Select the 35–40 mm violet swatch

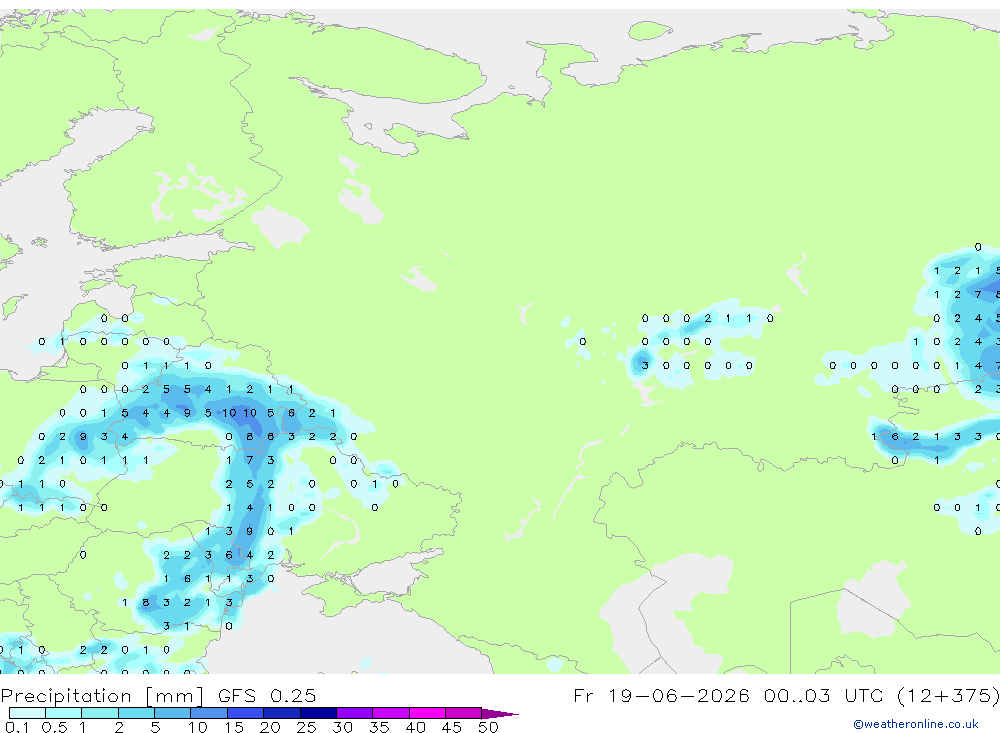[x=391, y=713]
